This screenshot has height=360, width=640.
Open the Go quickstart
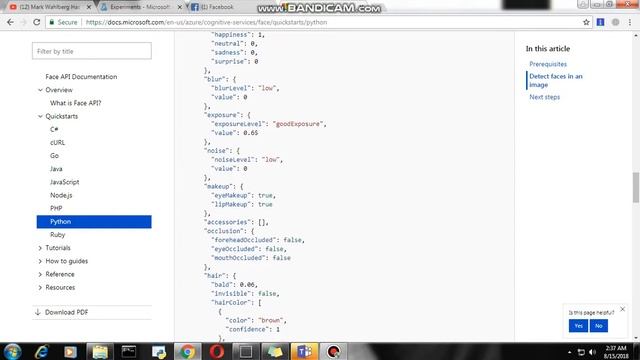54,156
